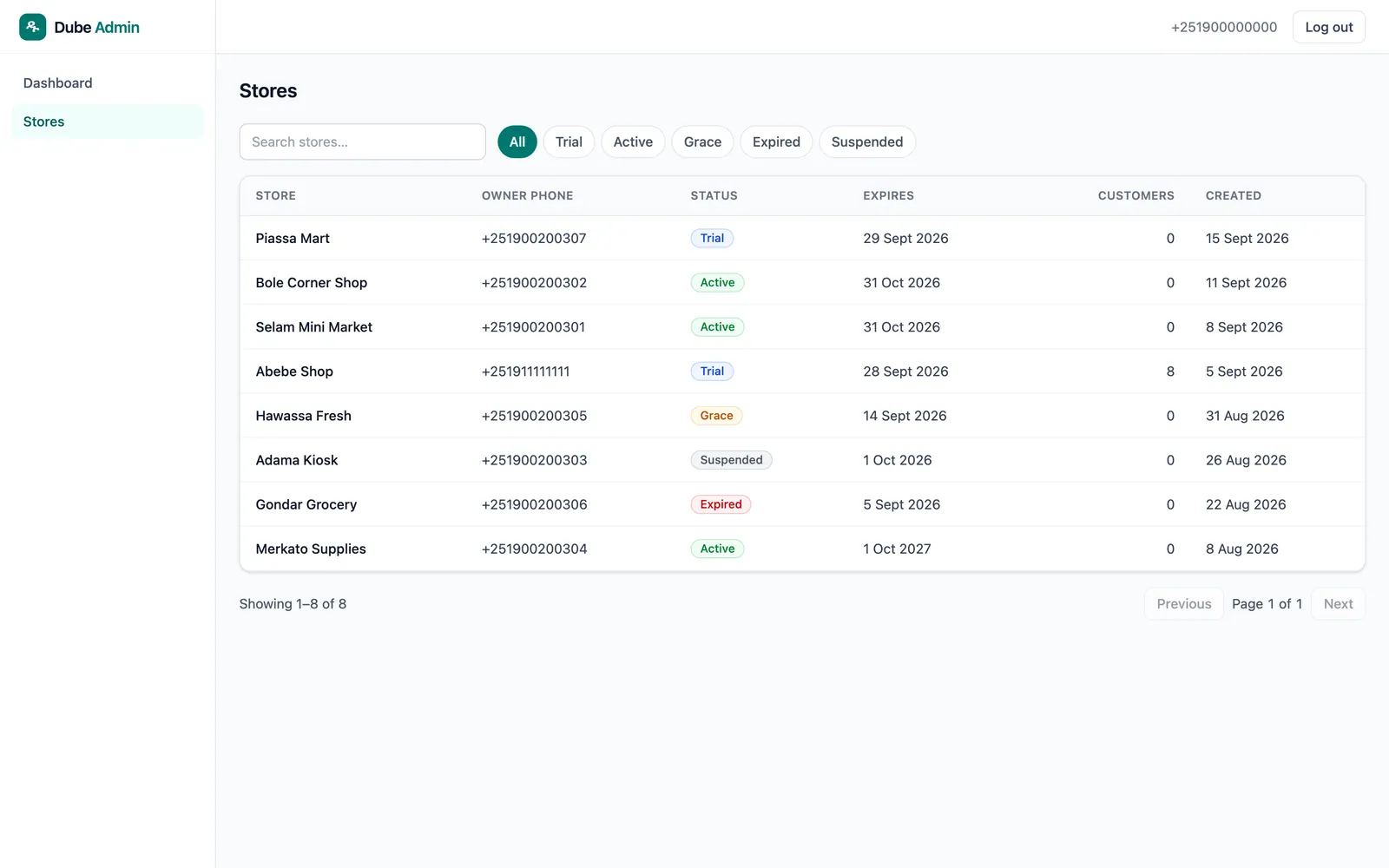The height and width of the screenshot is (868, 1389).
Task: Click the CUSTOMERS column header
Action: pos(1136,195)
